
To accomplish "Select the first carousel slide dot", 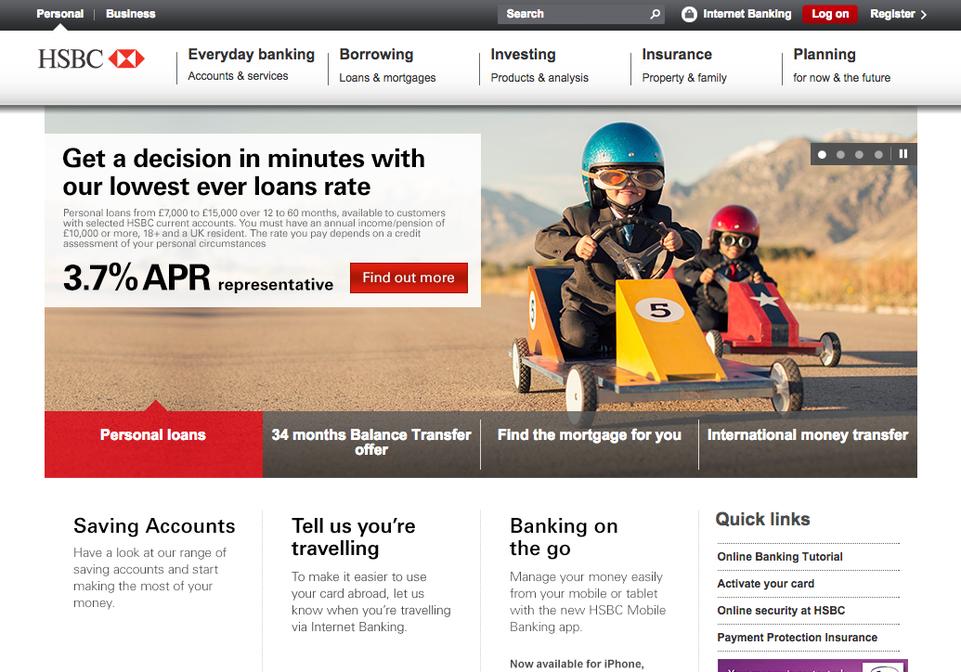I will coord(822,155).
